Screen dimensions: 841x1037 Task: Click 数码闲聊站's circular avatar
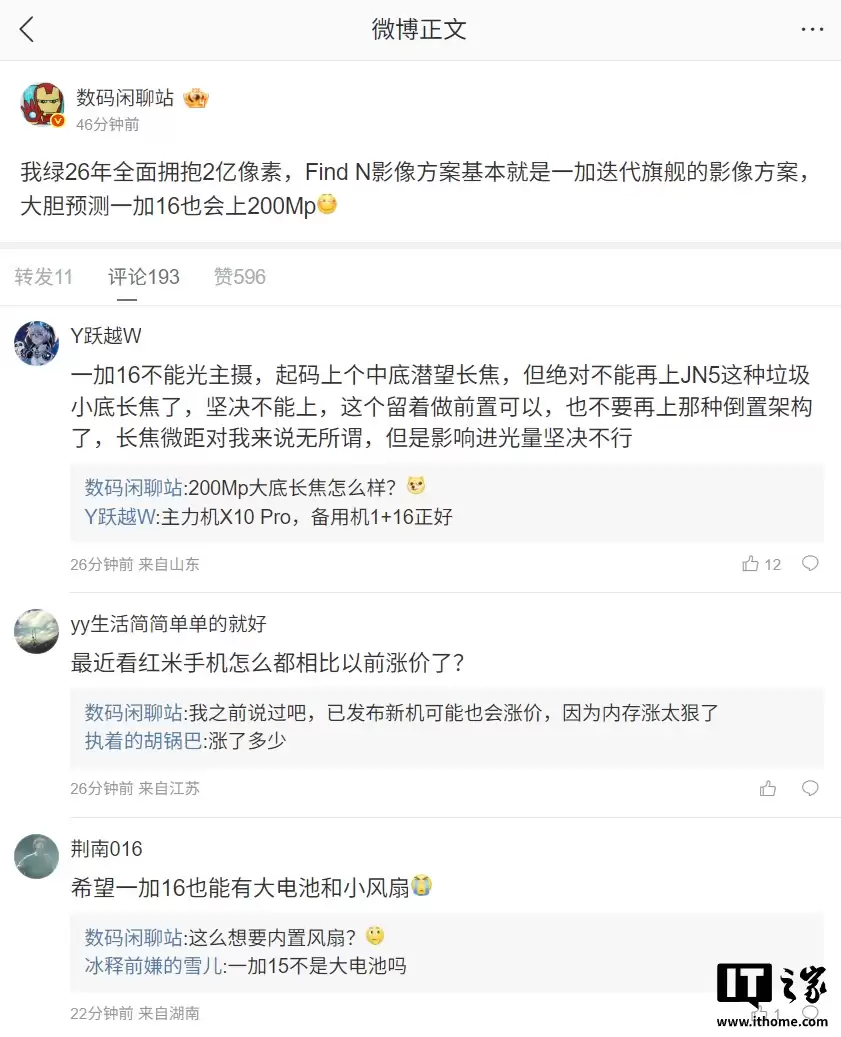pyautogui.click(x=43, y=107)
